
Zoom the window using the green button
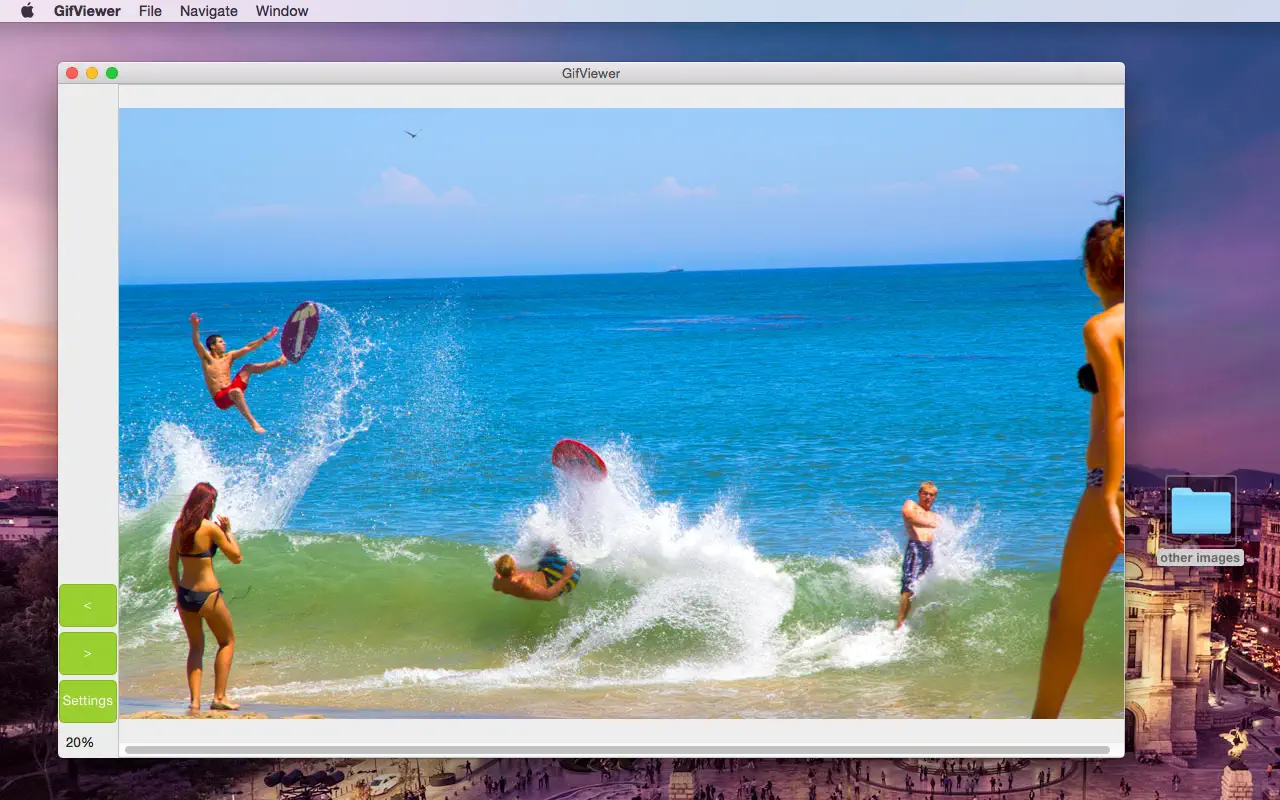click(x=112, y=72)
